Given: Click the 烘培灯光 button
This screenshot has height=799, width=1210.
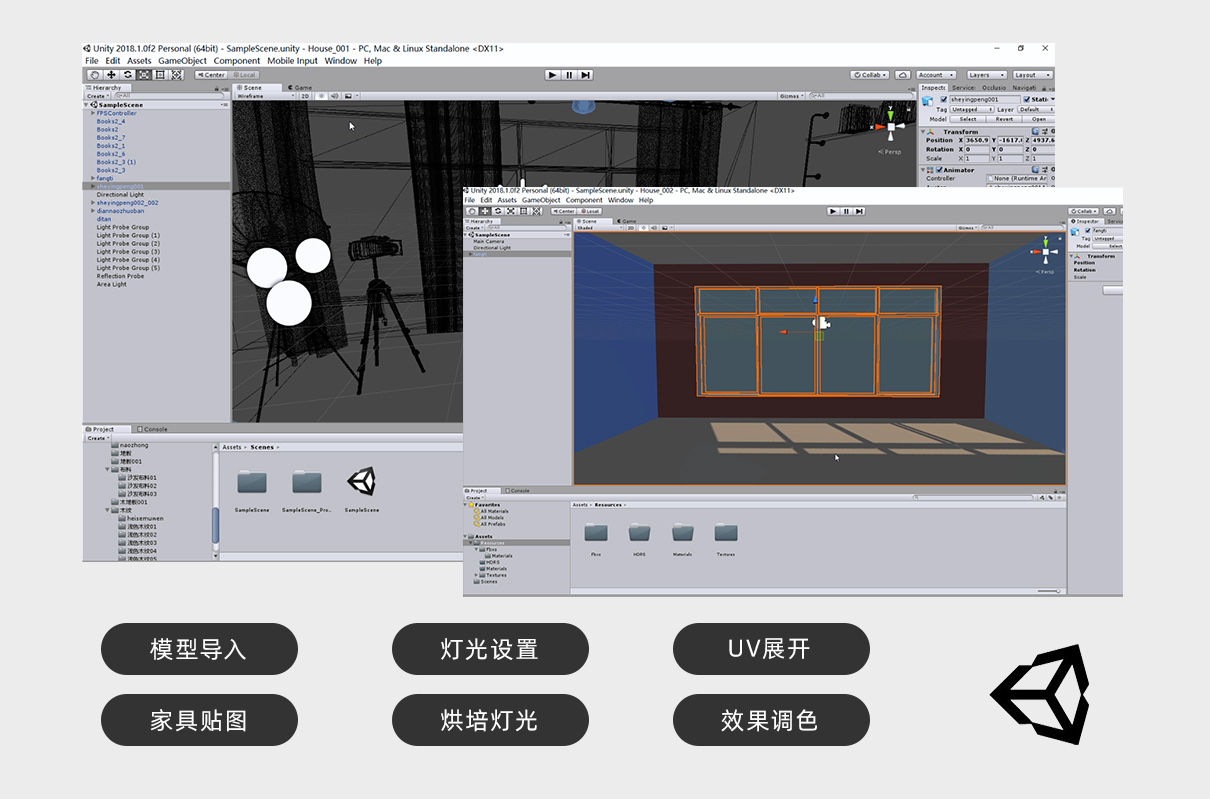Looking at the screenshot, I should click(x=490, y=720).
